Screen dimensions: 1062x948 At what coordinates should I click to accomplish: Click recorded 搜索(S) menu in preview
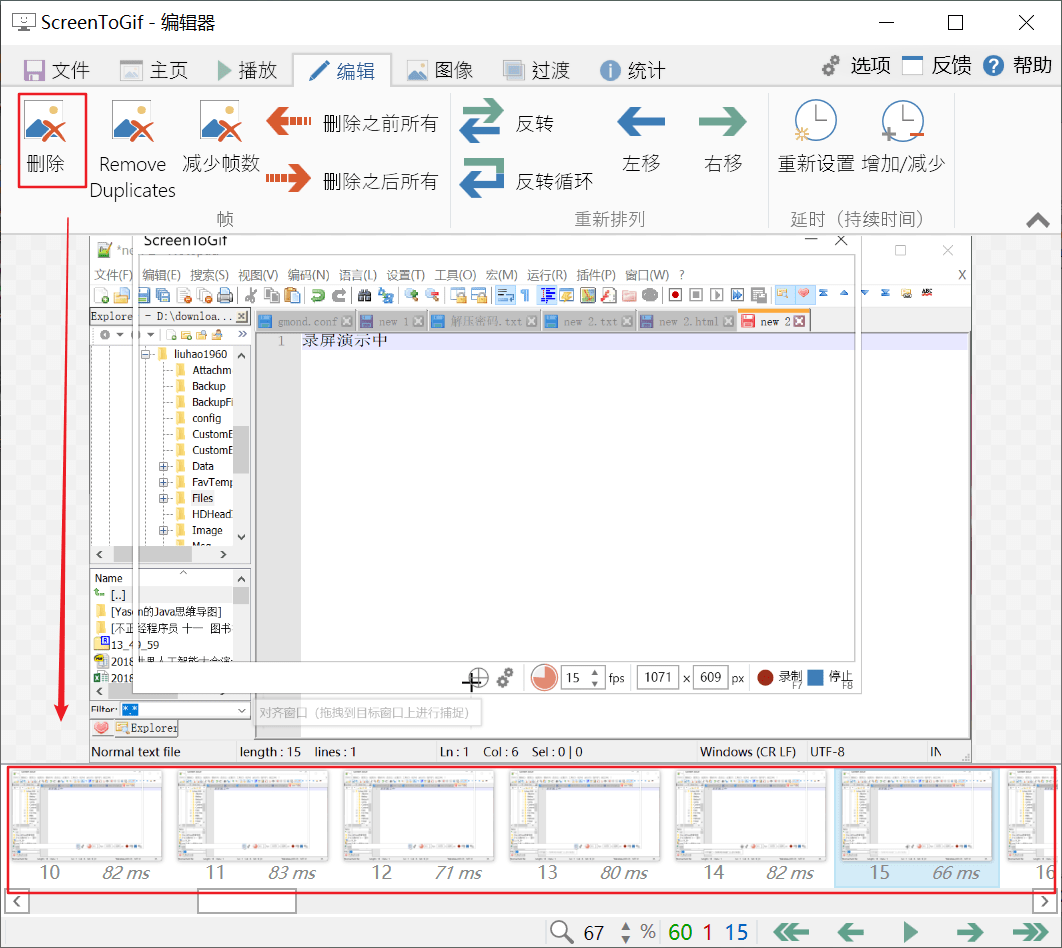coord(209,275)
